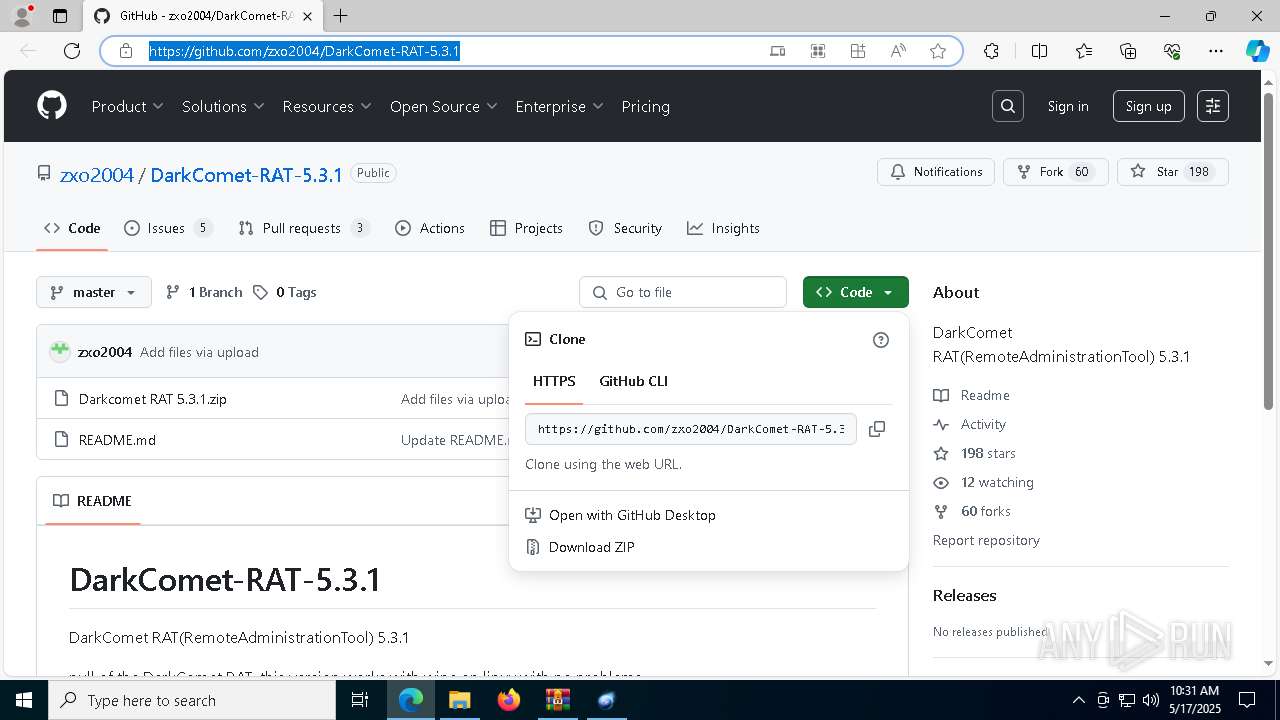Activate read aloud icon in address bar
This screenshot has width=1280, height=720.
tap(898, 51)
